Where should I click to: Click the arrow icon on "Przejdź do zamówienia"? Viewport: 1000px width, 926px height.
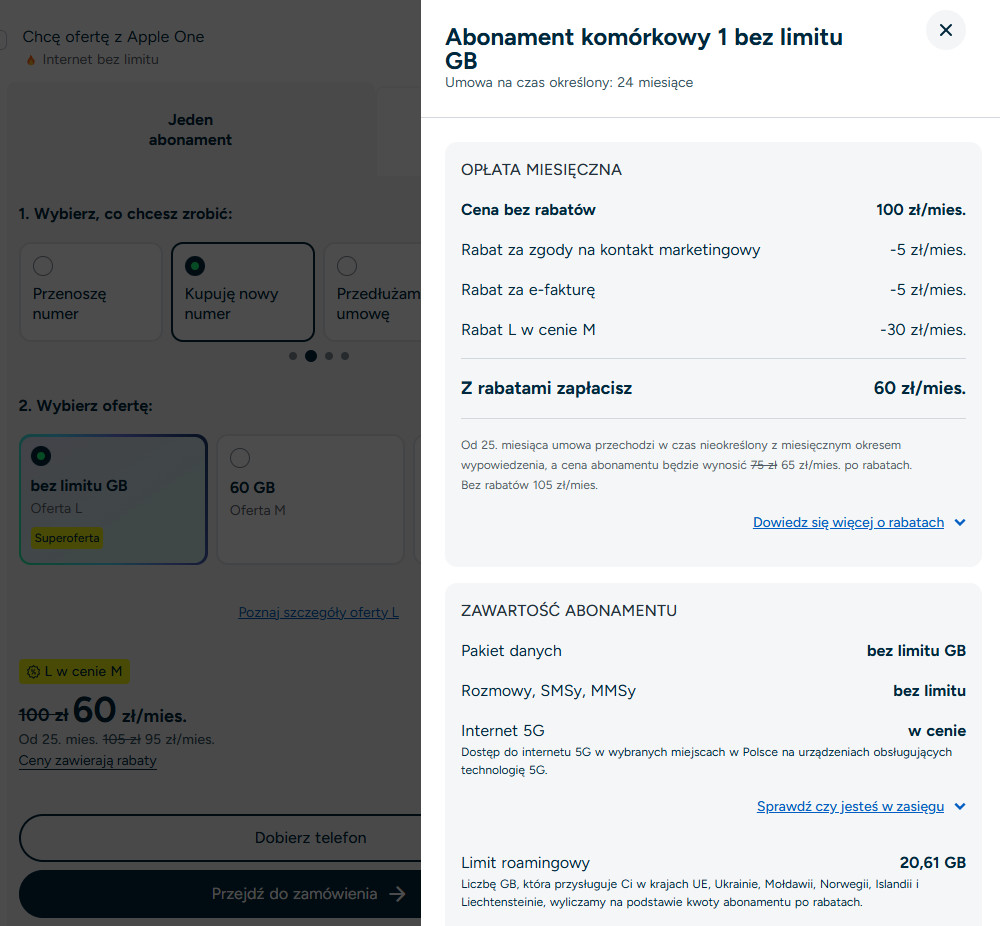tap(397, 894)
